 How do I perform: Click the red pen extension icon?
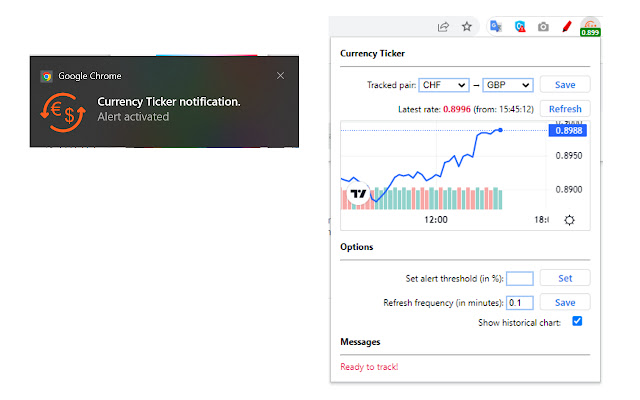click(567, 27)
